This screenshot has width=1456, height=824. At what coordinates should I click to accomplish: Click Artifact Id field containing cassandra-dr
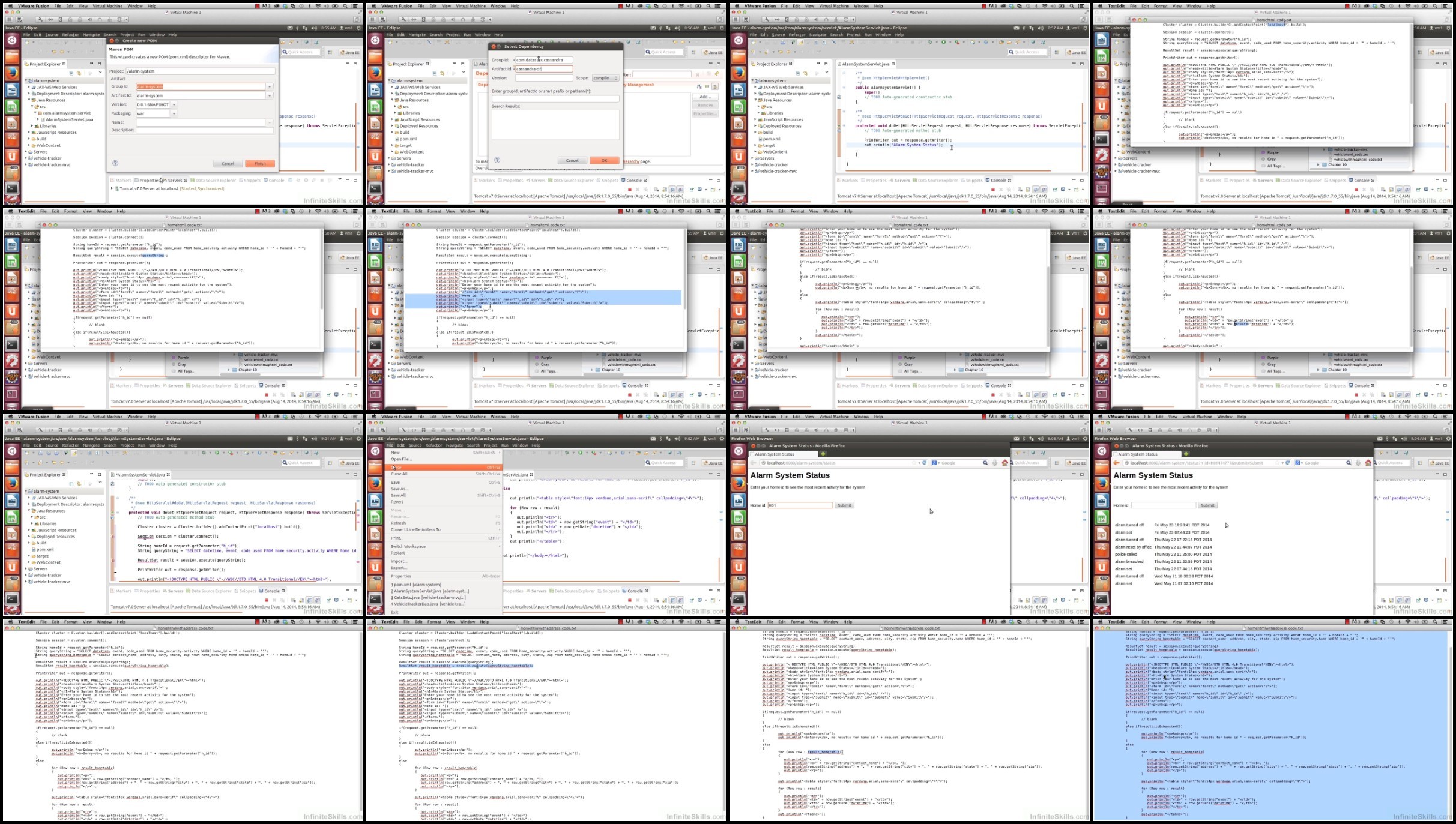543,69
